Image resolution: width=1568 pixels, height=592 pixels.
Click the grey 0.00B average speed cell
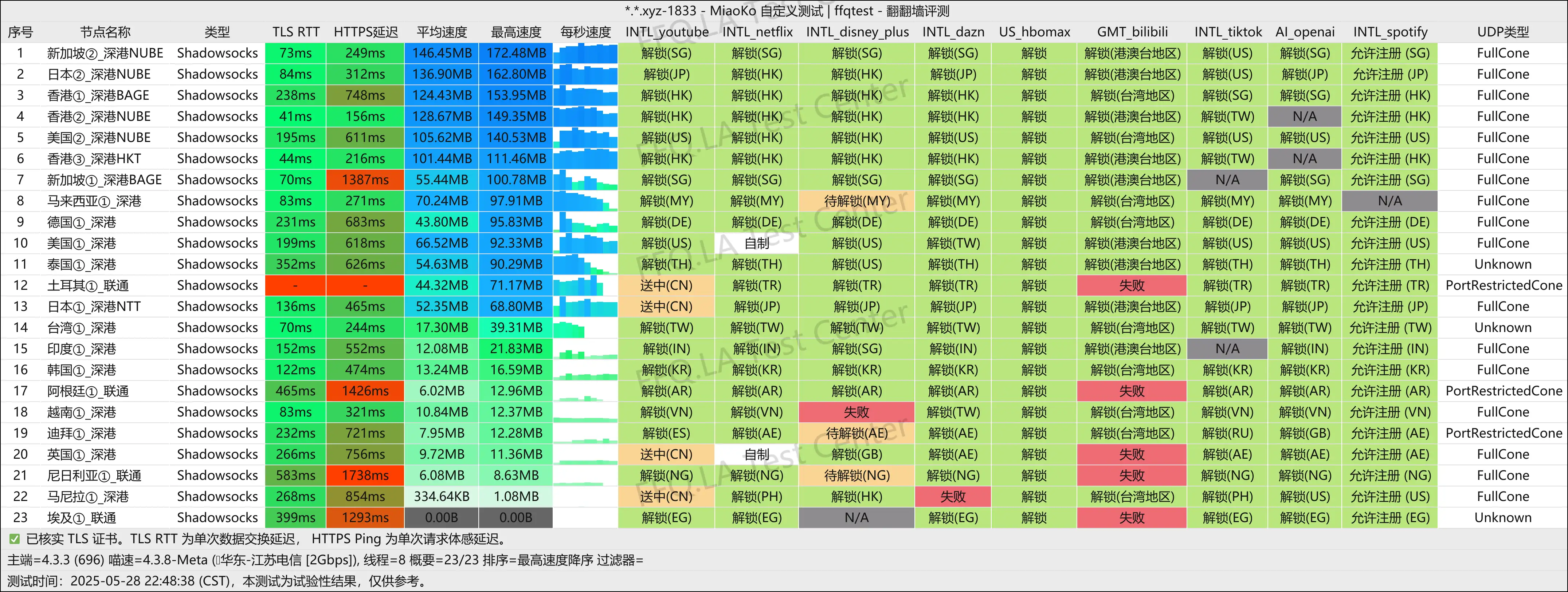tap(441, 518)
